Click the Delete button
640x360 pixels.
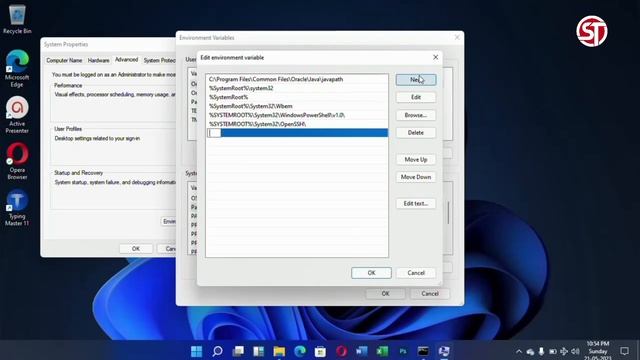(x=416, y=133)
